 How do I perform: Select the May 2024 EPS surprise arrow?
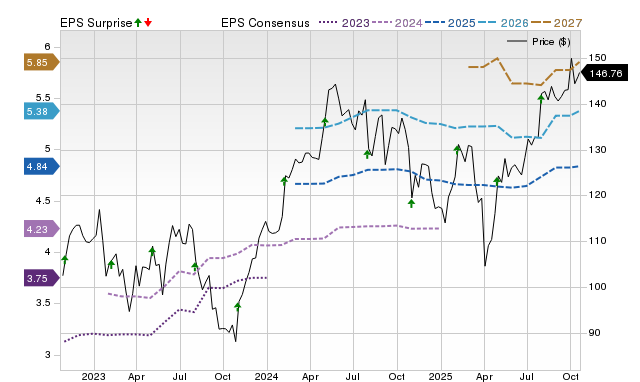click(325, 122)
